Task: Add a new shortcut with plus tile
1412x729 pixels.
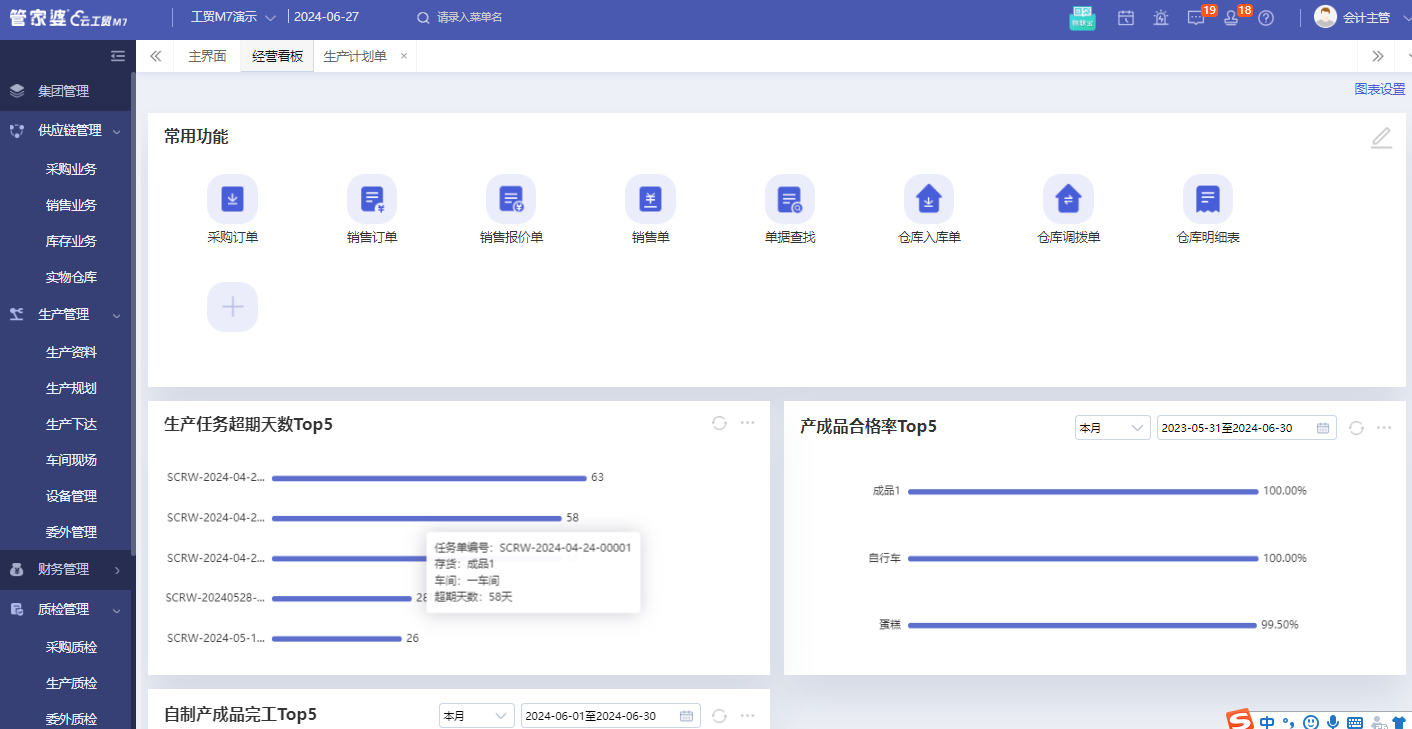Action: (232, 307)
